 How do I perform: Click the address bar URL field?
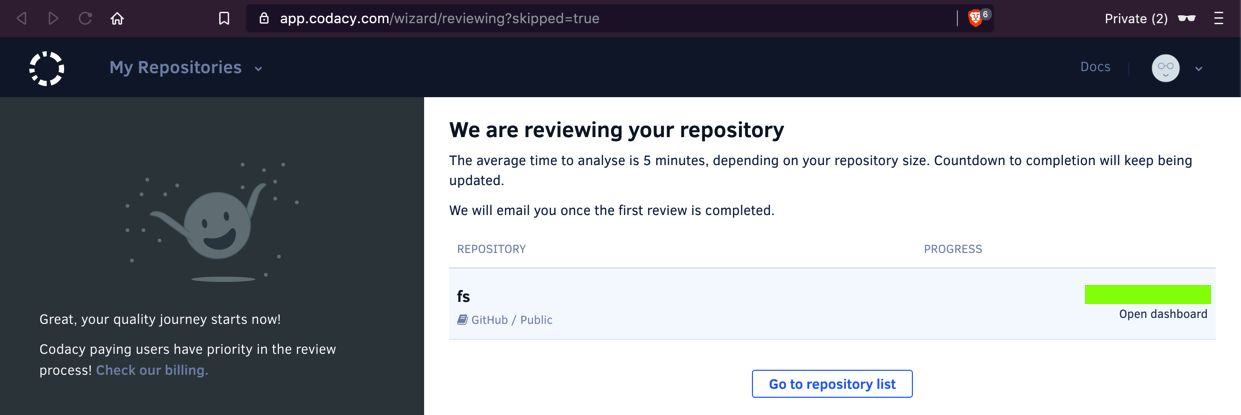[600, 18]
